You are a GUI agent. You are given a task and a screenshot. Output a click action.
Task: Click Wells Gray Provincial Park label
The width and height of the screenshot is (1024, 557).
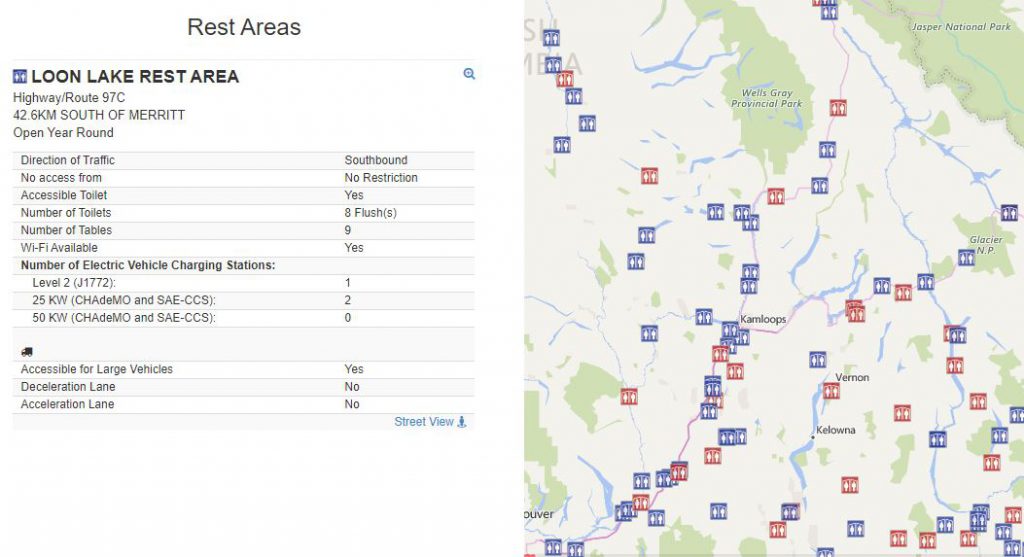767,98
